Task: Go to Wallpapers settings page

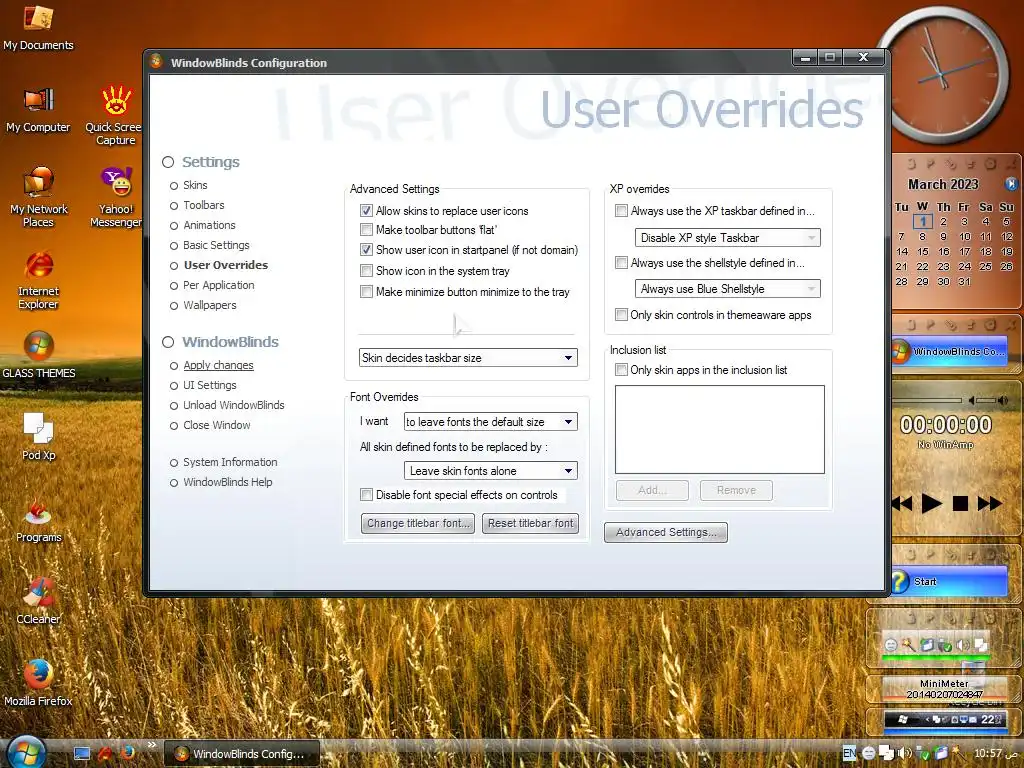Action: (x=209, y=305)
